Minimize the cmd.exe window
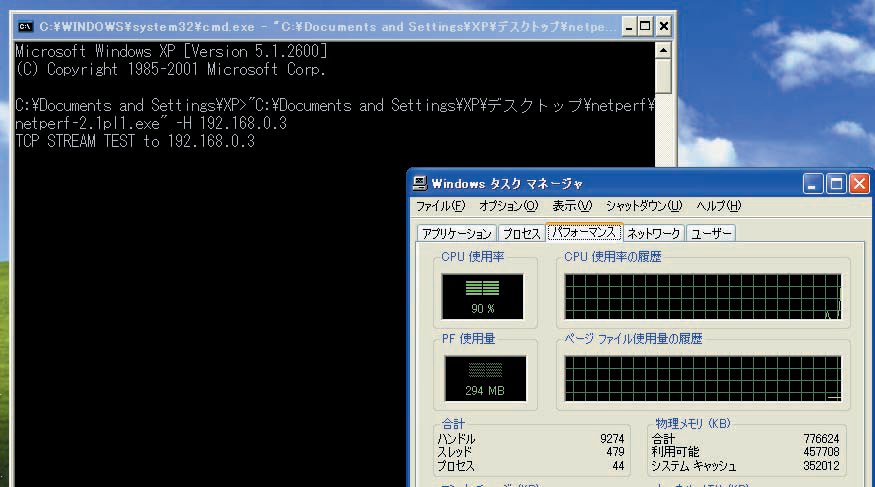875x487 pixels. 629,26
